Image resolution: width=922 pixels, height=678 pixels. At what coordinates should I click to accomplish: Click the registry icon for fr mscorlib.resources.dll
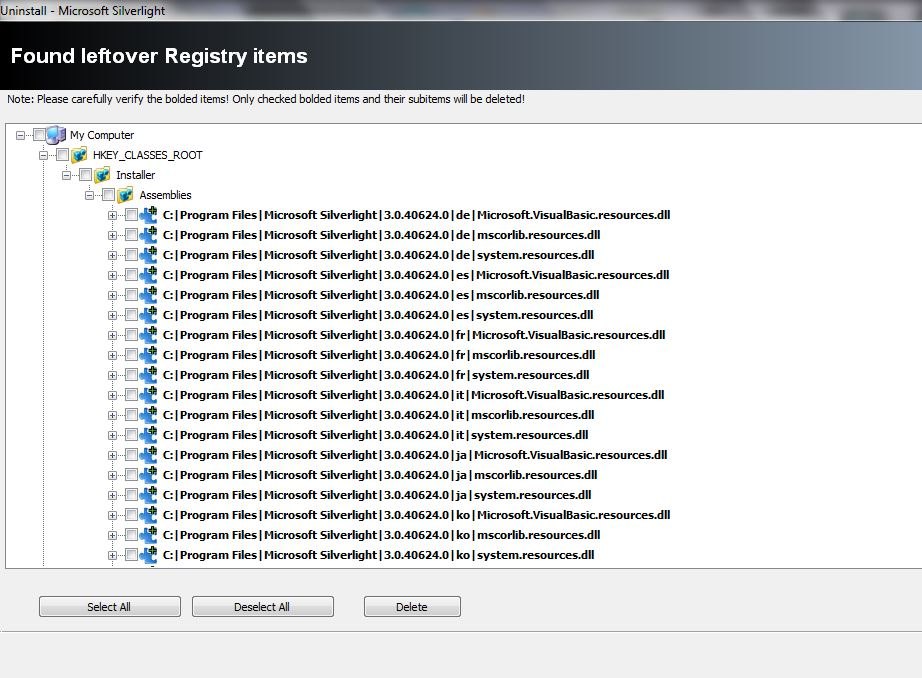click(x=148, y=355)
